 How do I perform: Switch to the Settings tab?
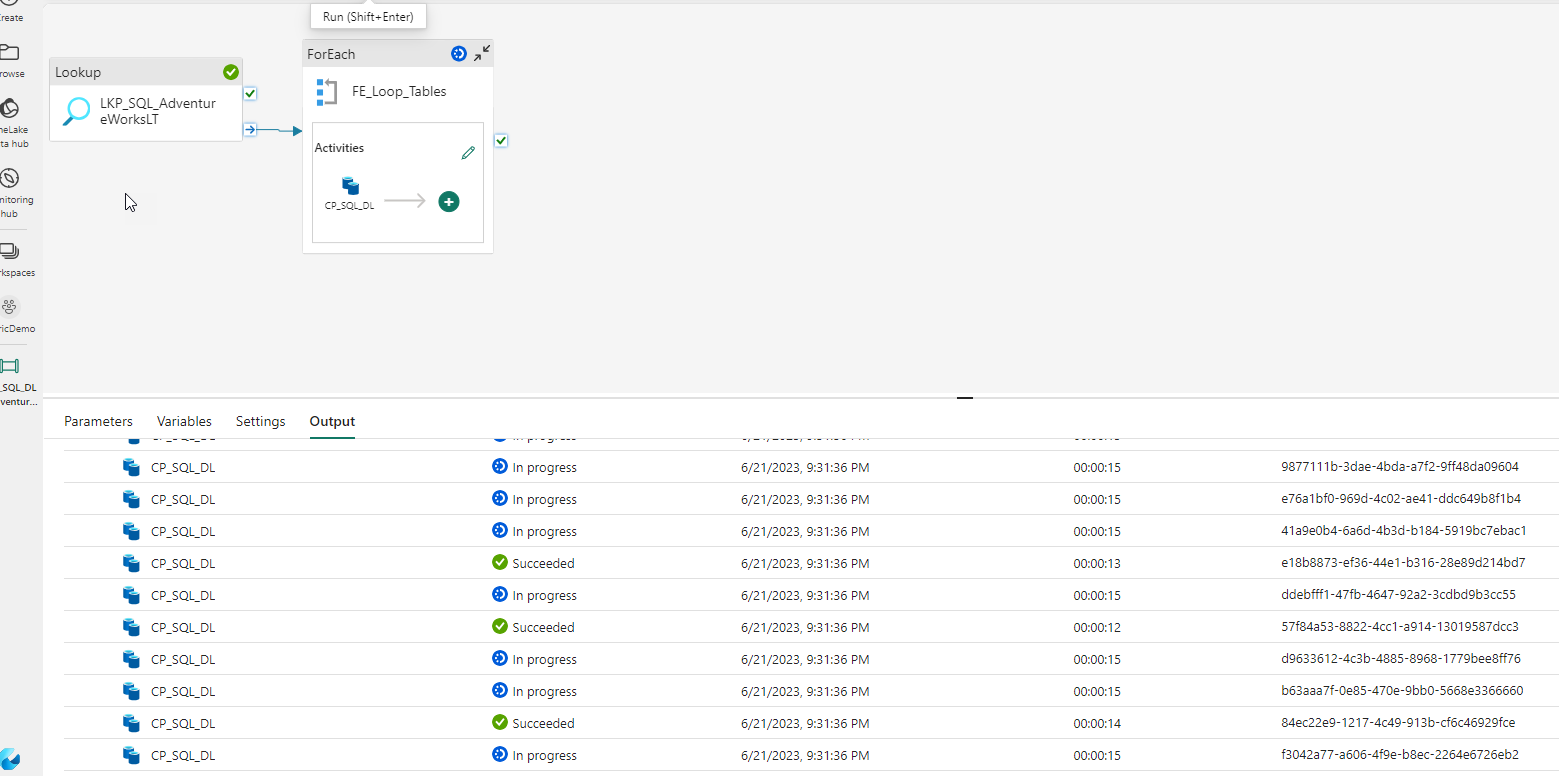click(261, 421)
